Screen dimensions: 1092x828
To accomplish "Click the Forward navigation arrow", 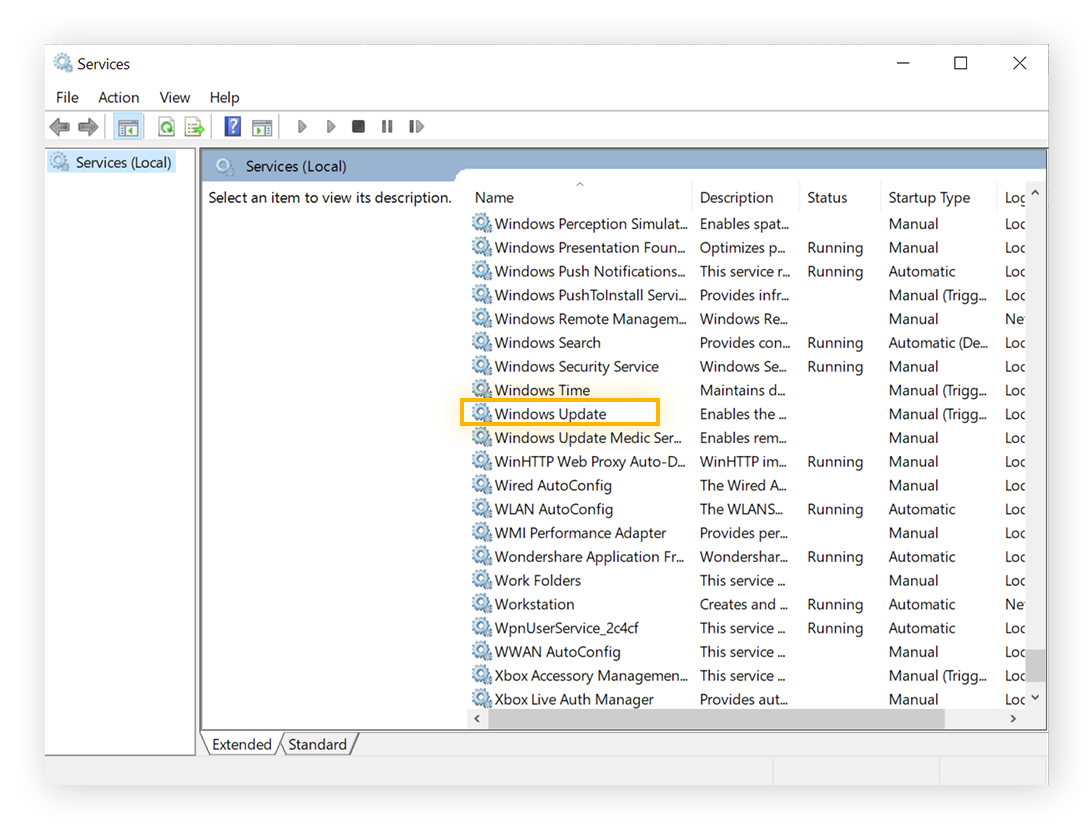I will pyautogui.click(x=88, y=126).
